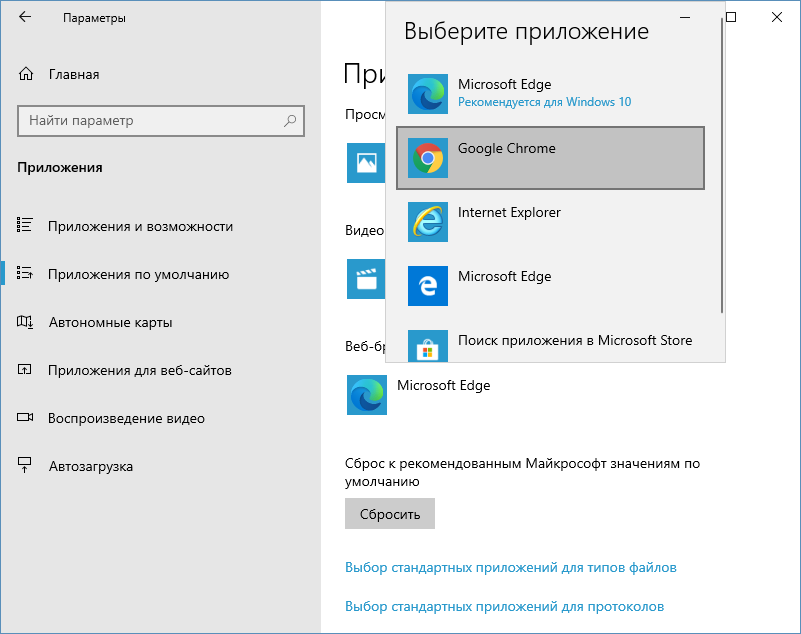801x634 pixels.
Task: Click the Сброс к рекомендованным Майкрософт значениям text
Action: [522, 472]
